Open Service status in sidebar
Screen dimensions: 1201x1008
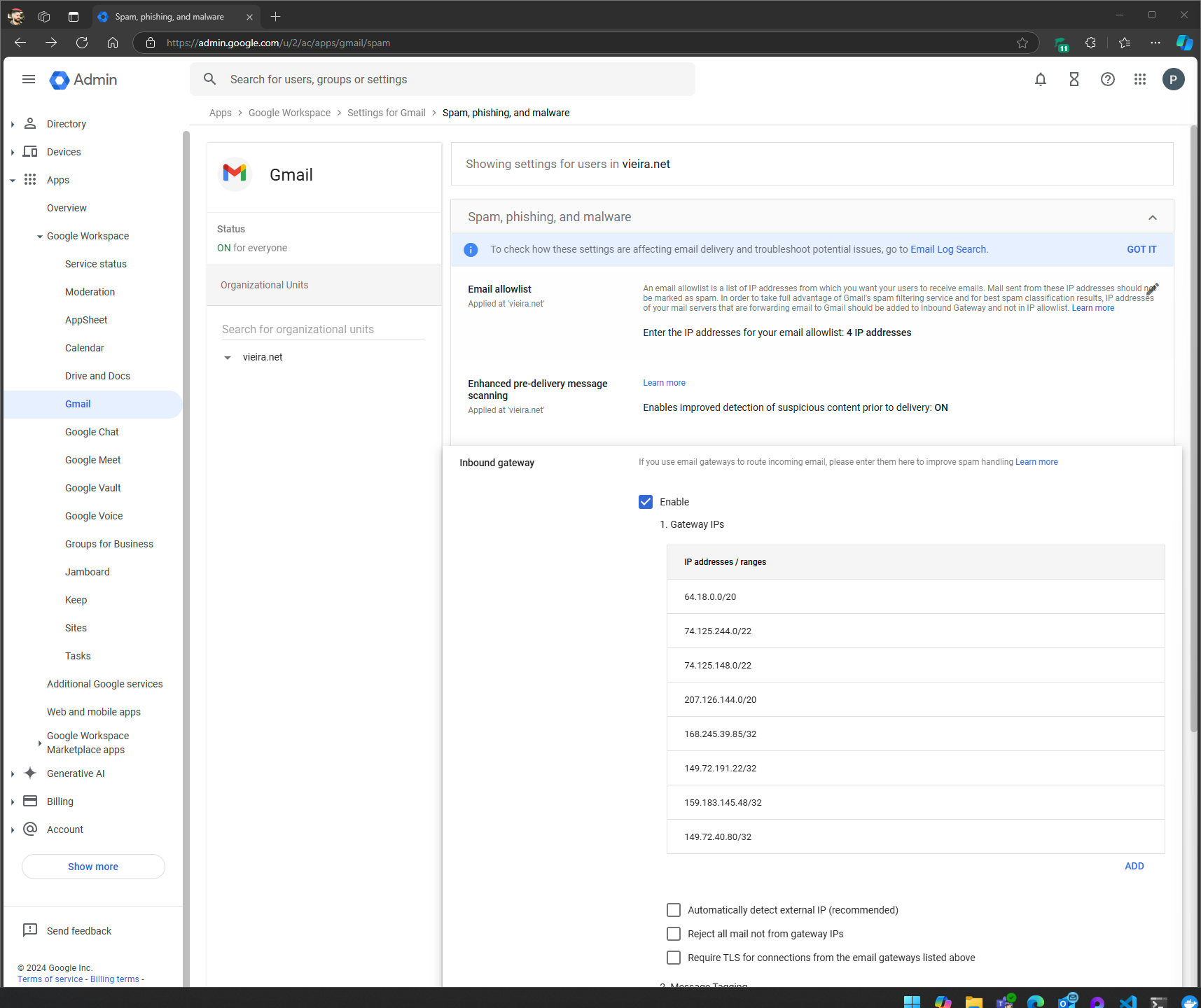[x=96, y=264]
